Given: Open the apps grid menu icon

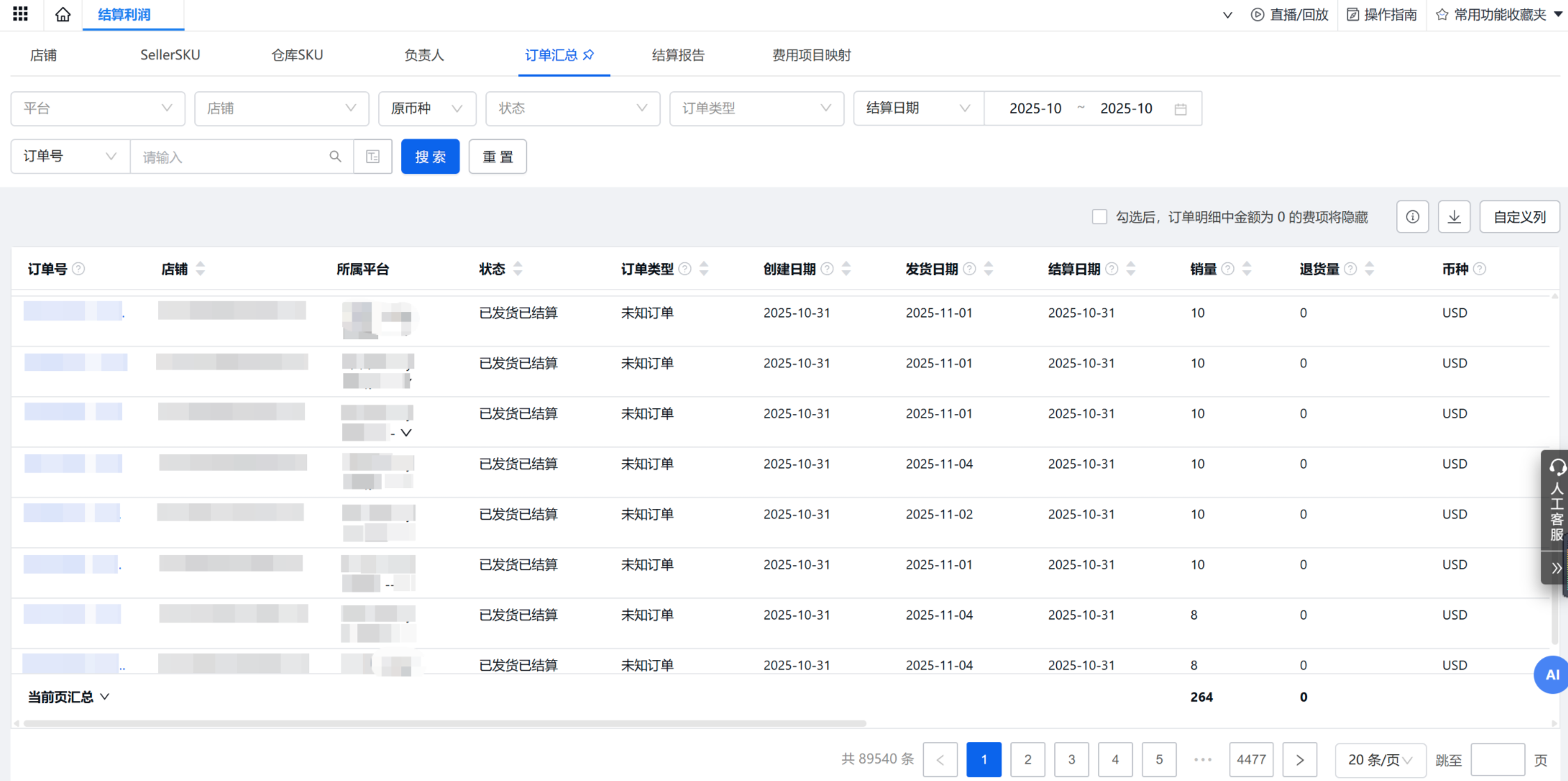Looking at the screenshot, I should (21, 14).
